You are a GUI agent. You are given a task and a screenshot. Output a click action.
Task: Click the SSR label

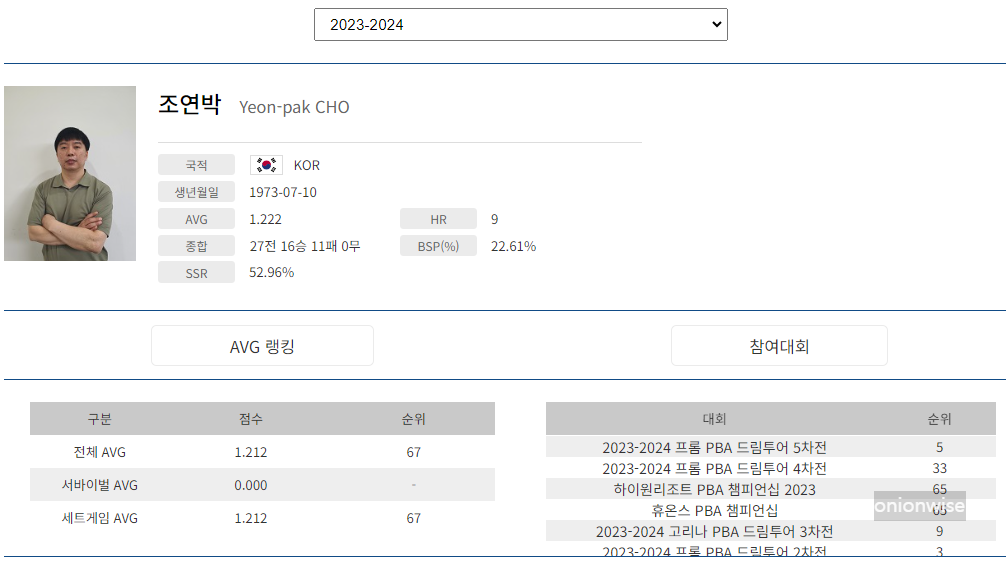tap(196, 273)
